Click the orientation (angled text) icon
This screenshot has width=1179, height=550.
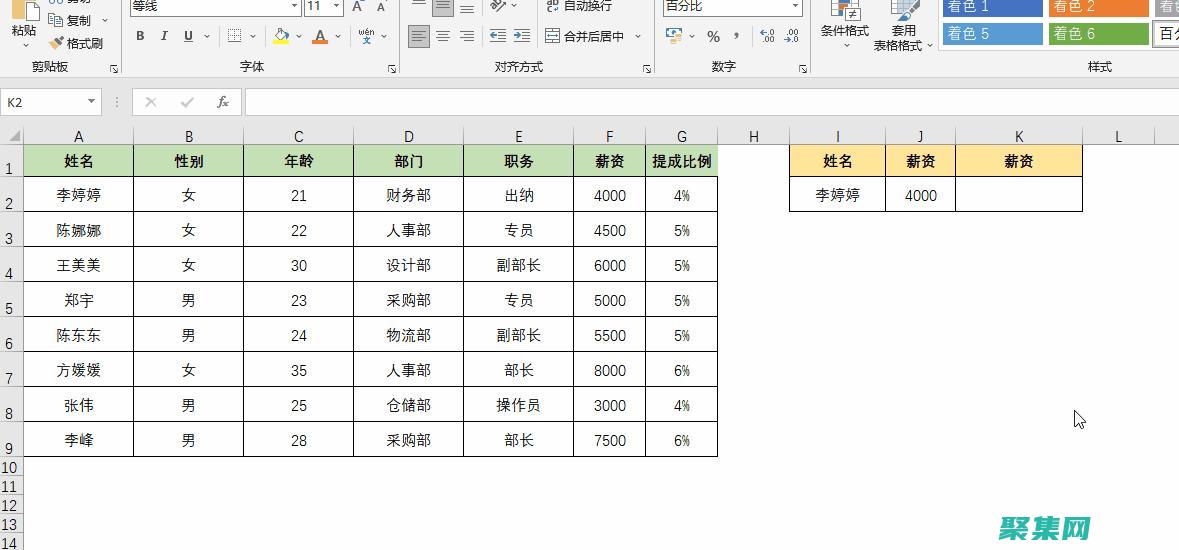(499, 6)
